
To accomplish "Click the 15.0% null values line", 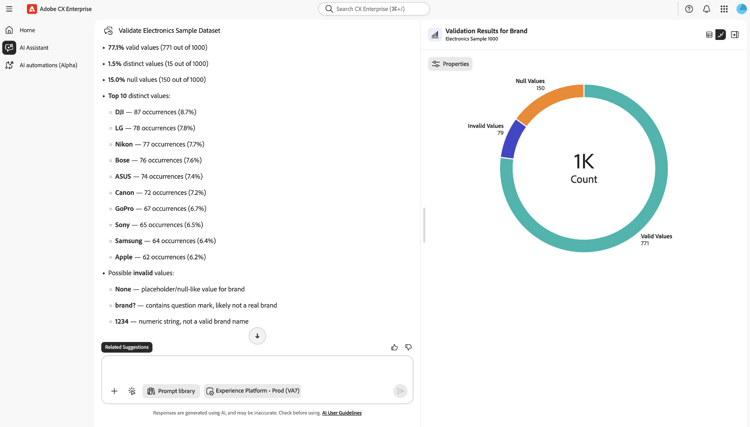I will click(x=157, y=80).
